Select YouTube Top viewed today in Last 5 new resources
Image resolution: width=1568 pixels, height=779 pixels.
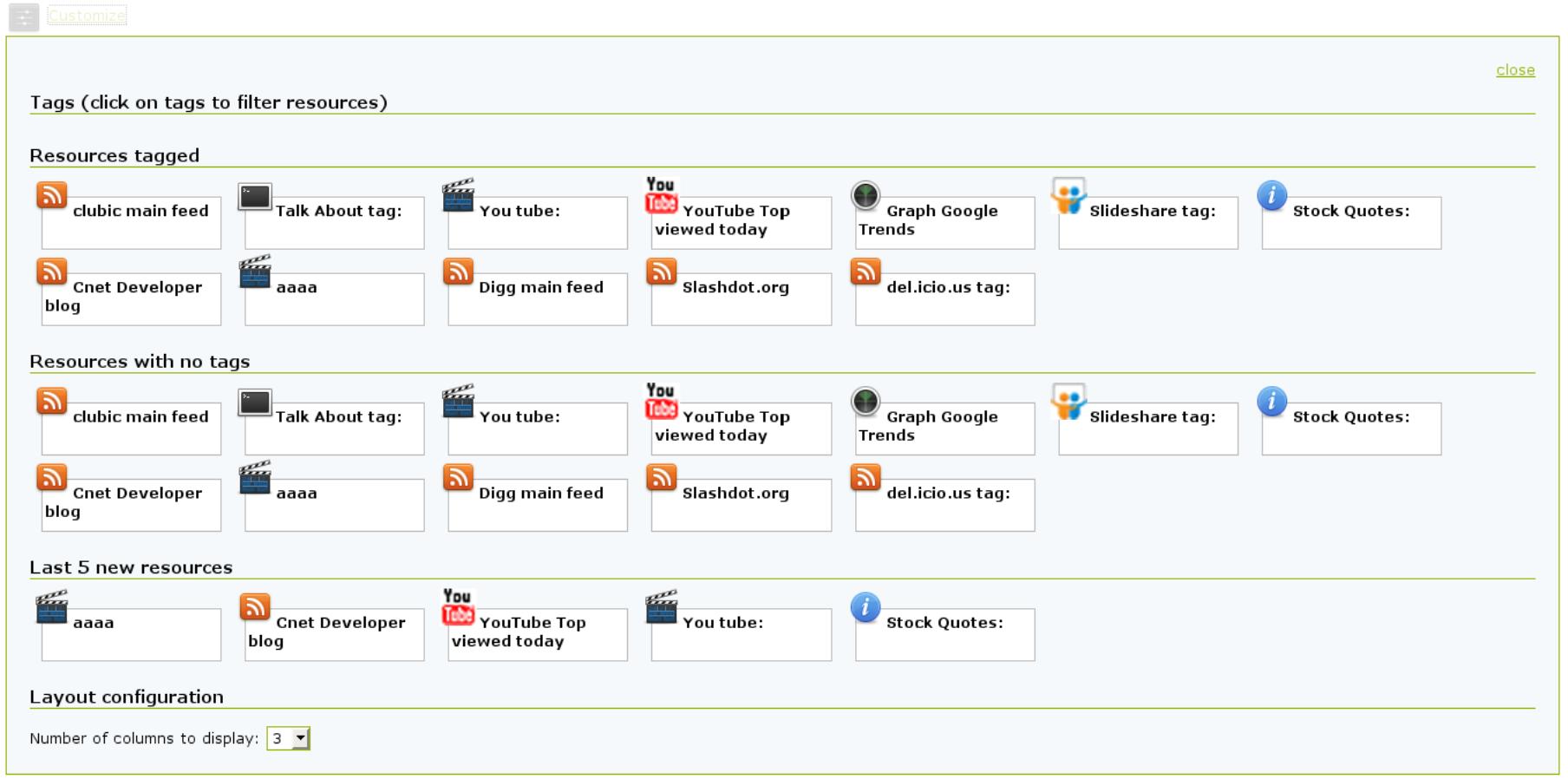point(538,634)
